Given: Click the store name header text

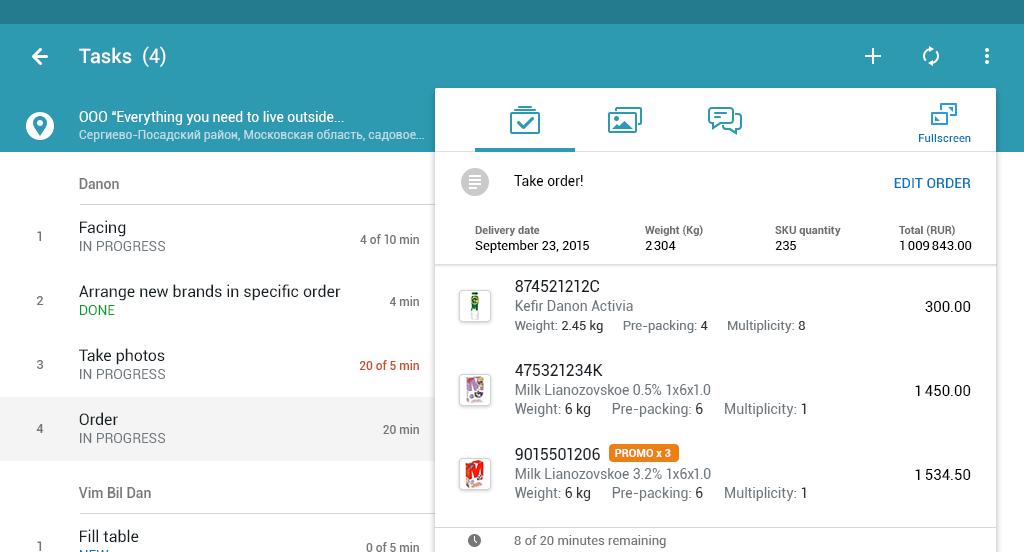Looking at the screenshot, I should [212, 117].
